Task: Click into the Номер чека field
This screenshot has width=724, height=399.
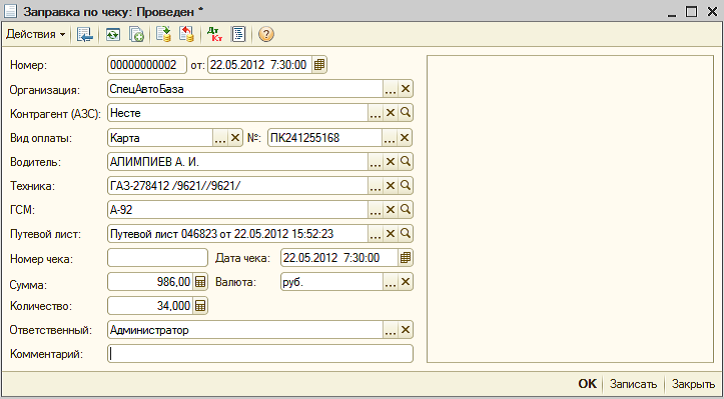Action: click(x=157, y=258)
